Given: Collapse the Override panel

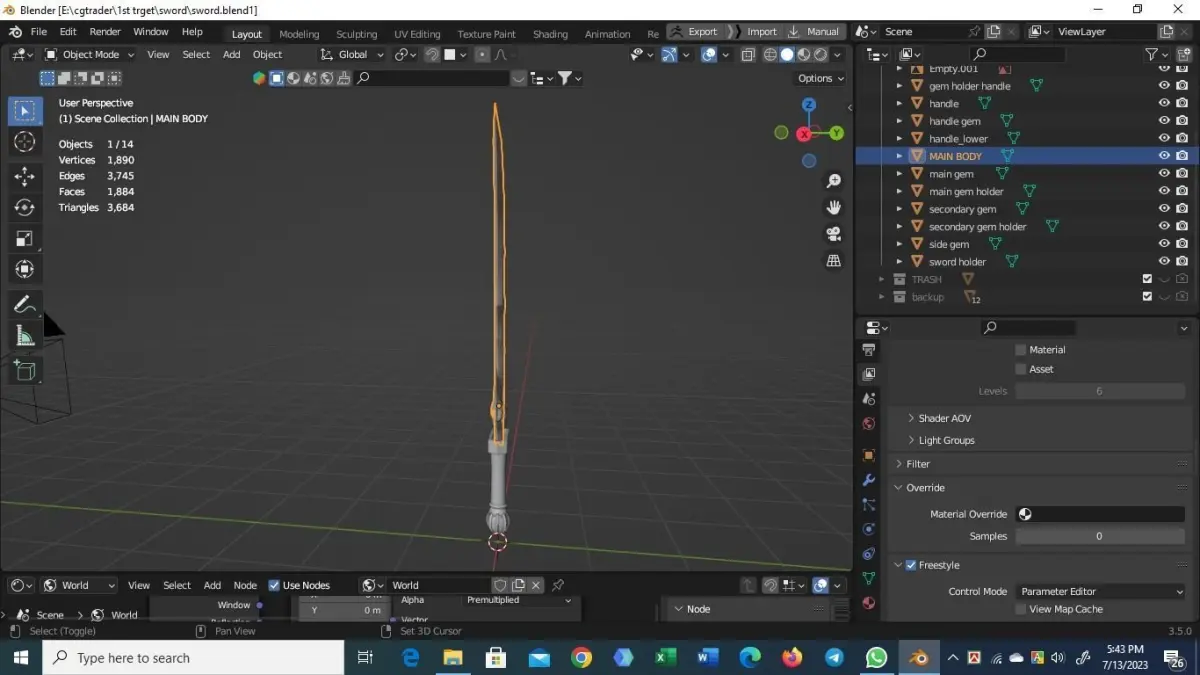Looking at the screenshot, I should [919, 488].
